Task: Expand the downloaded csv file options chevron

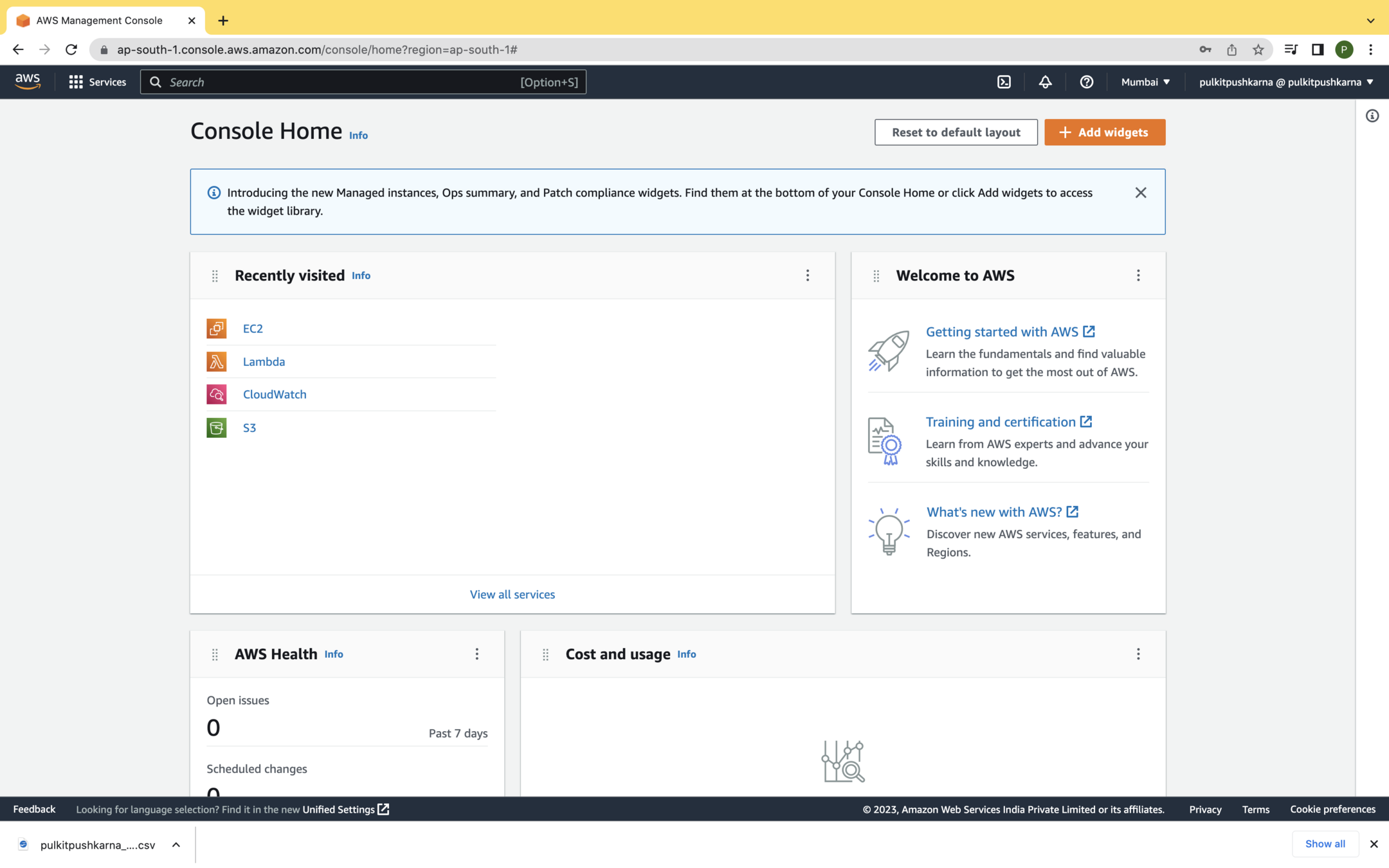Action: coord(176,844)
